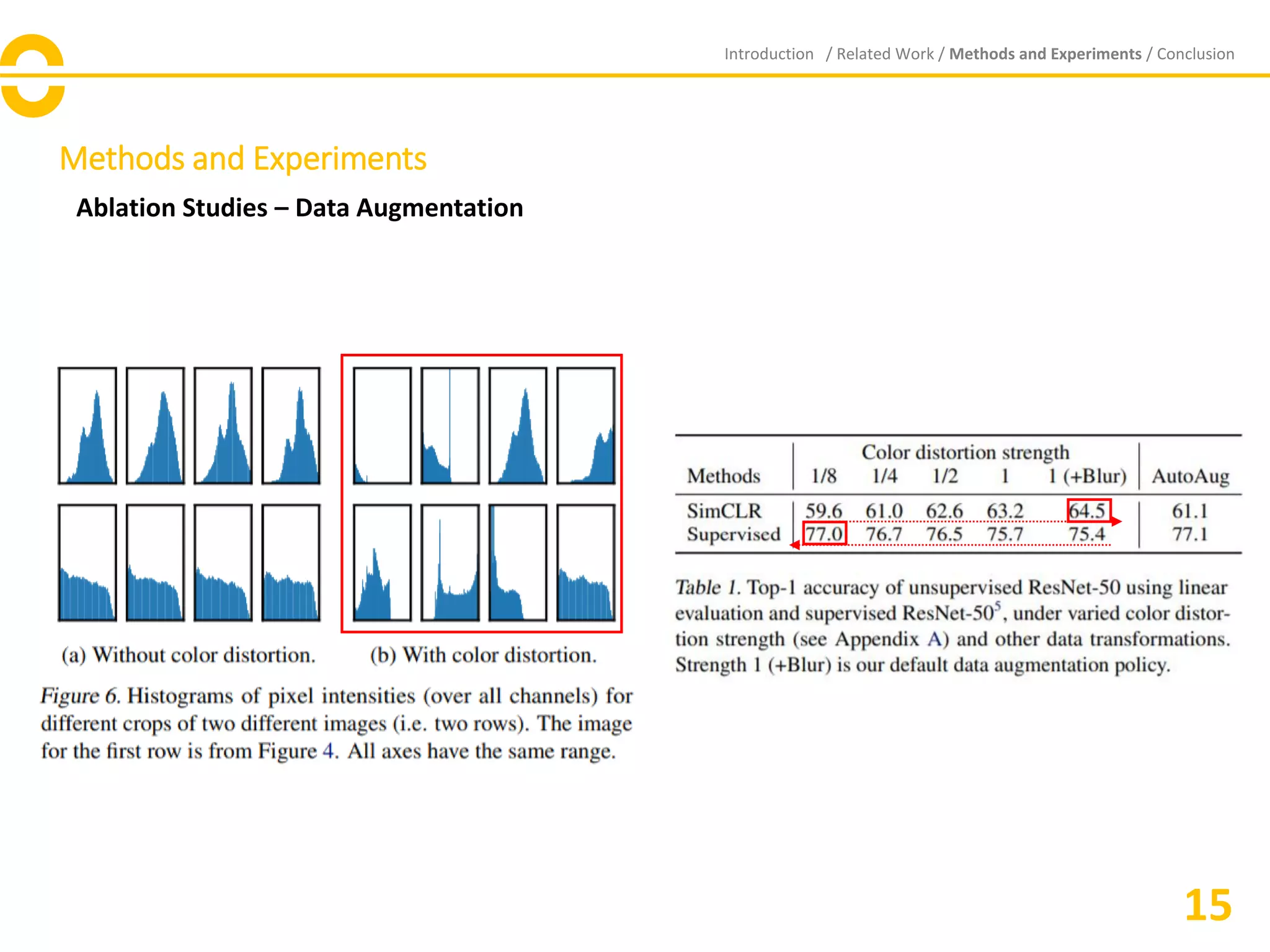Click the red-boxed 77.0 Supervised value
This screenshot has height=952, width=1270.
click(x=824, y=534)
